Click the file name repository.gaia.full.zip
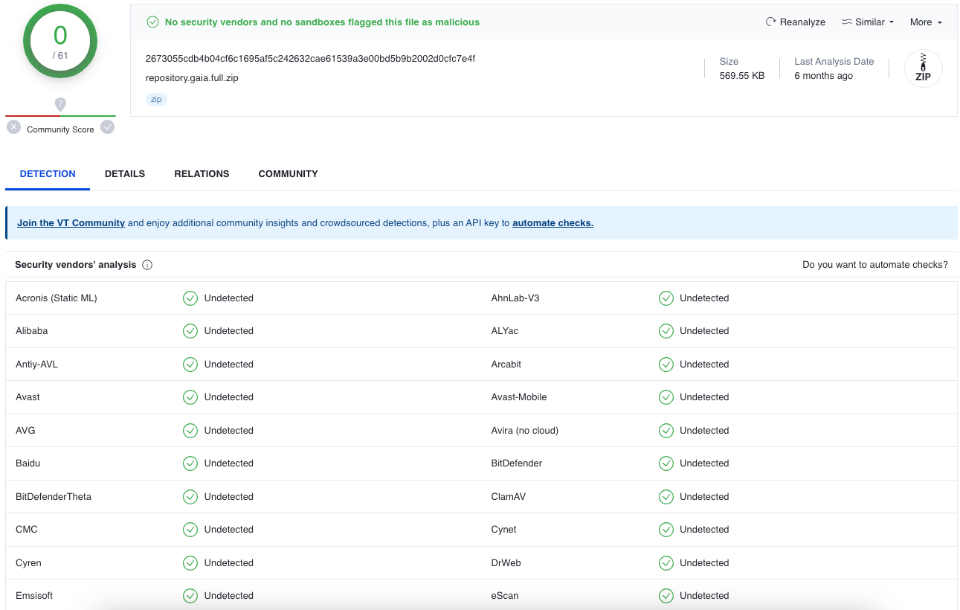 tap(192, 78)
